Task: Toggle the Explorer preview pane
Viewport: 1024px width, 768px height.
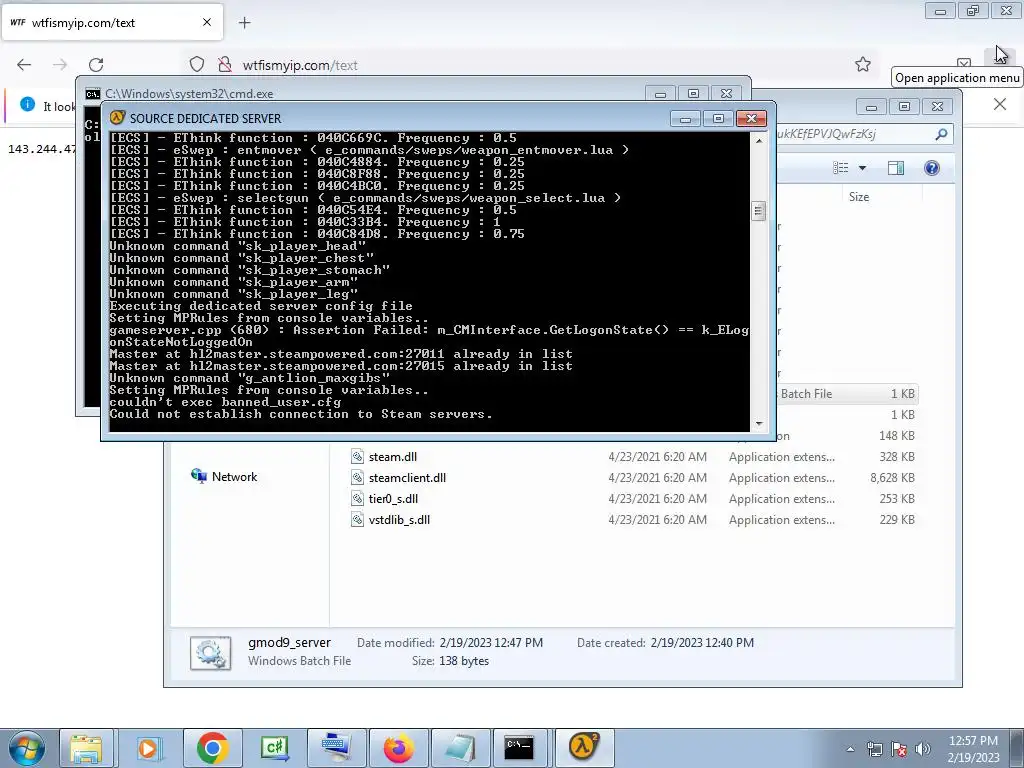Action: pos(896,168)
